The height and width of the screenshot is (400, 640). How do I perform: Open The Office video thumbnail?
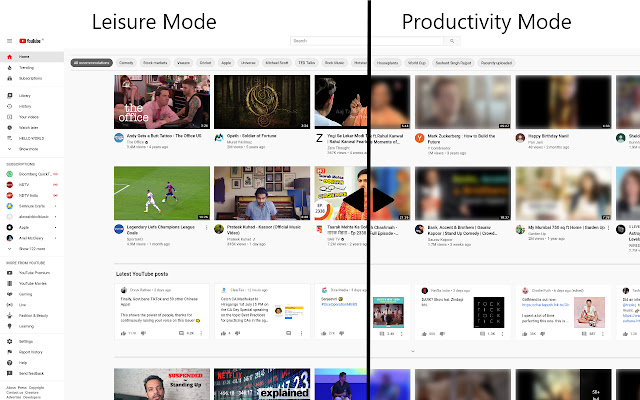click(162, 102)
